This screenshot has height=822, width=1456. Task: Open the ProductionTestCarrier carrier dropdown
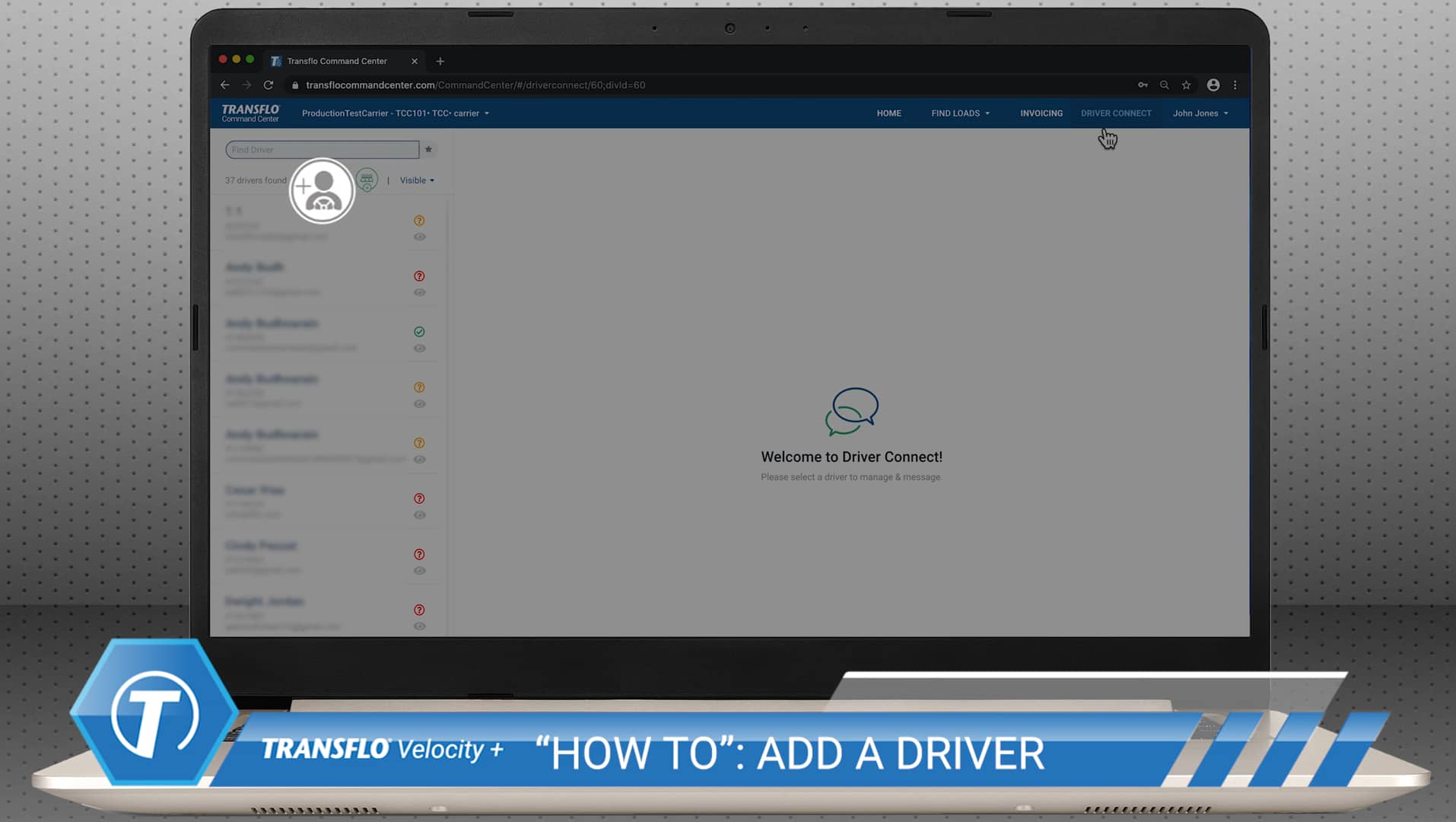pyautogui.click(x=396, y=113)
